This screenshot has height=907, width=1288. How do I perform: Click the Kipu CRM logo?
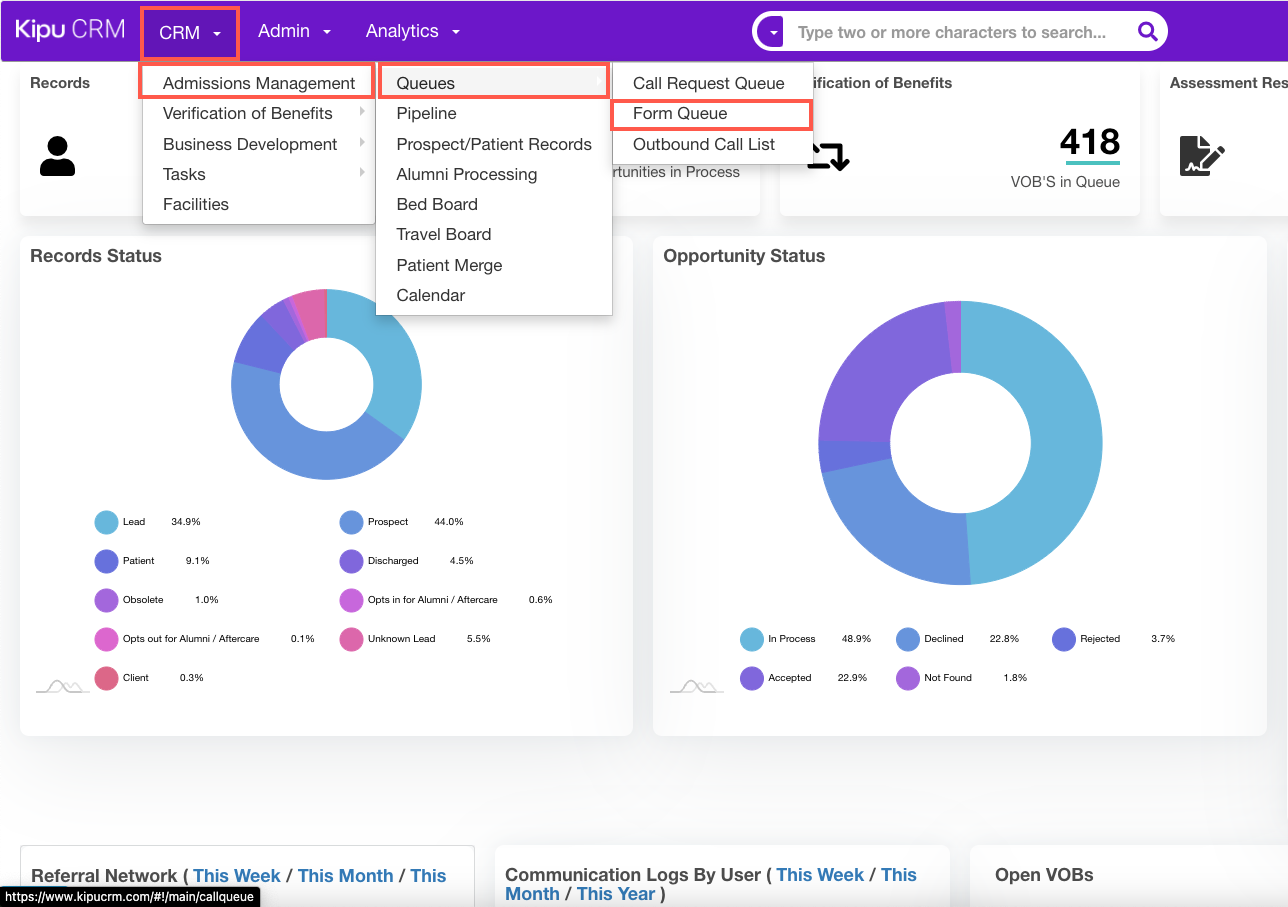[70, 30]
